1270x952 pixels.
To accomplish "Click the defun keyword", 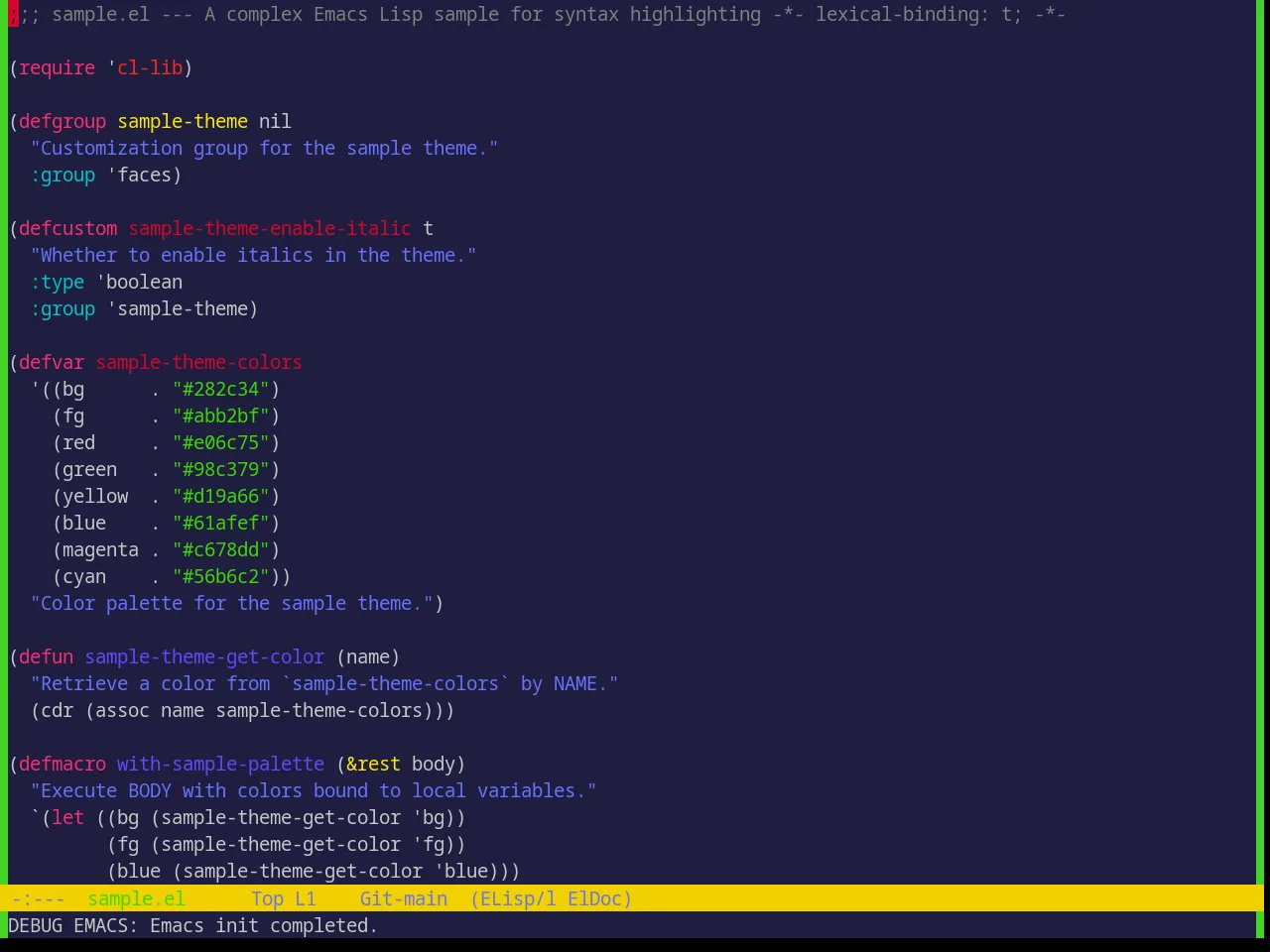I will click(x=47, y=656).
